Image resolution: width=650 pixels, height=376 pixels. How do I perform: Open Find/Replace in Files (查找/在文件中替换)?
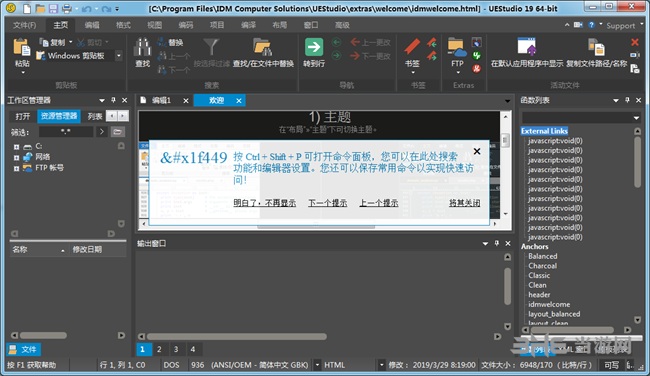point(263,47)
